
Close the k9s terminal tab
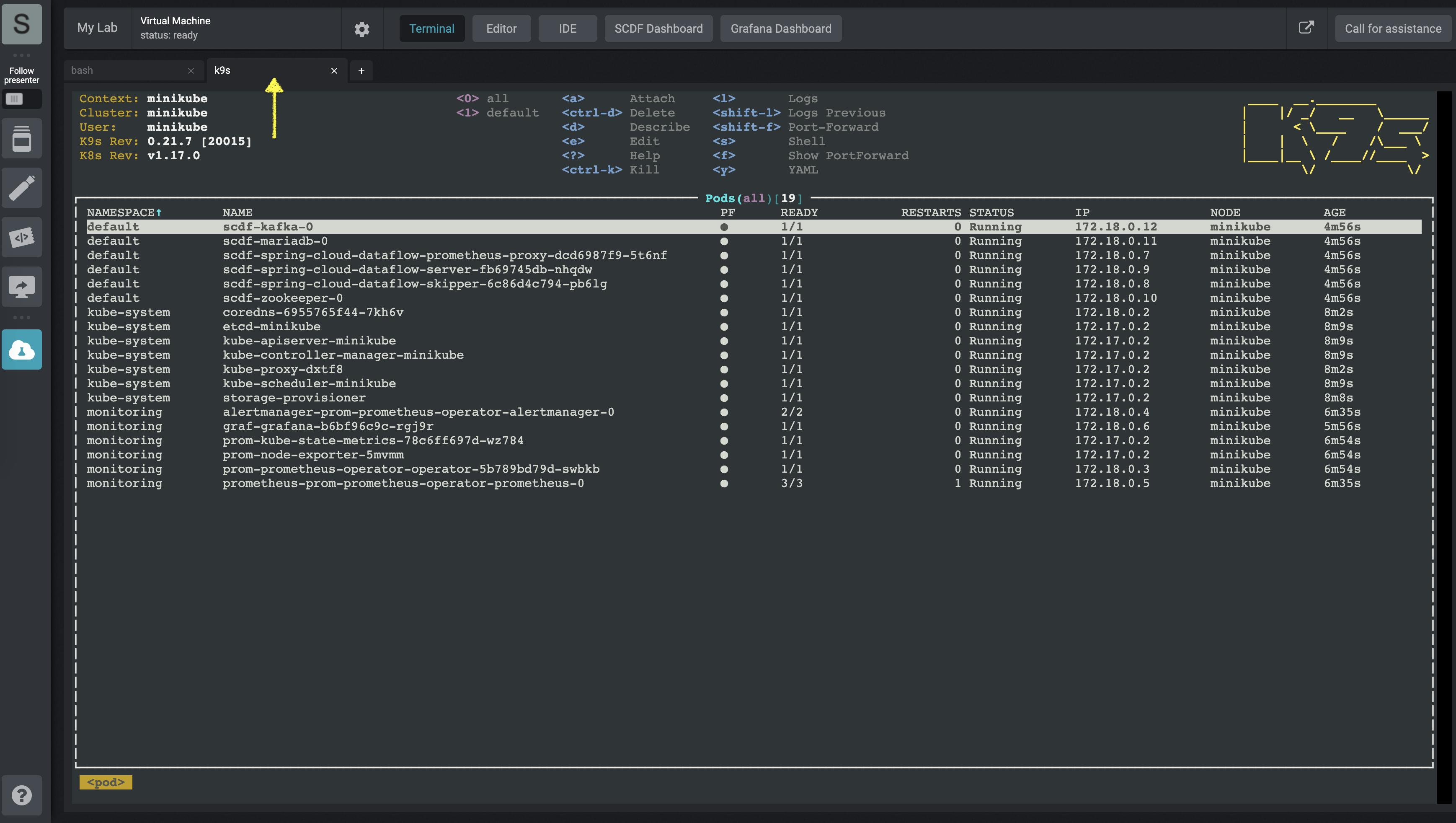(x=334, y=71)
